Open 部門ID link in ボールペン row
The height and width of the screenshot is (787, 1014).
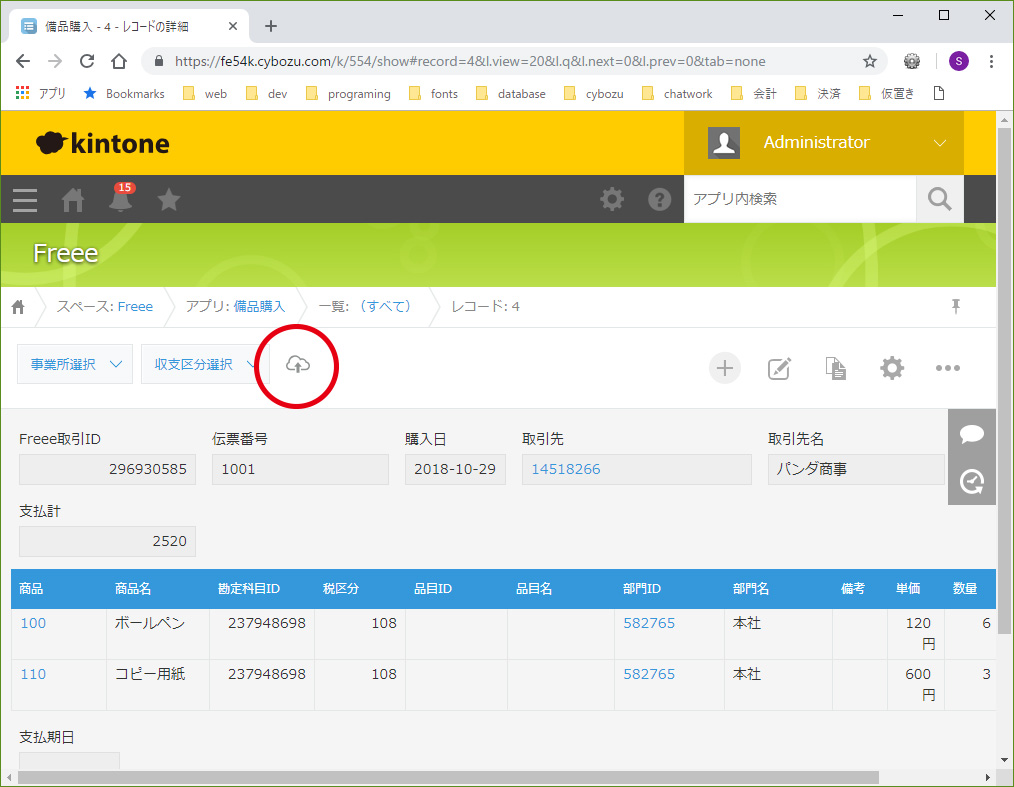coord(649,623)
